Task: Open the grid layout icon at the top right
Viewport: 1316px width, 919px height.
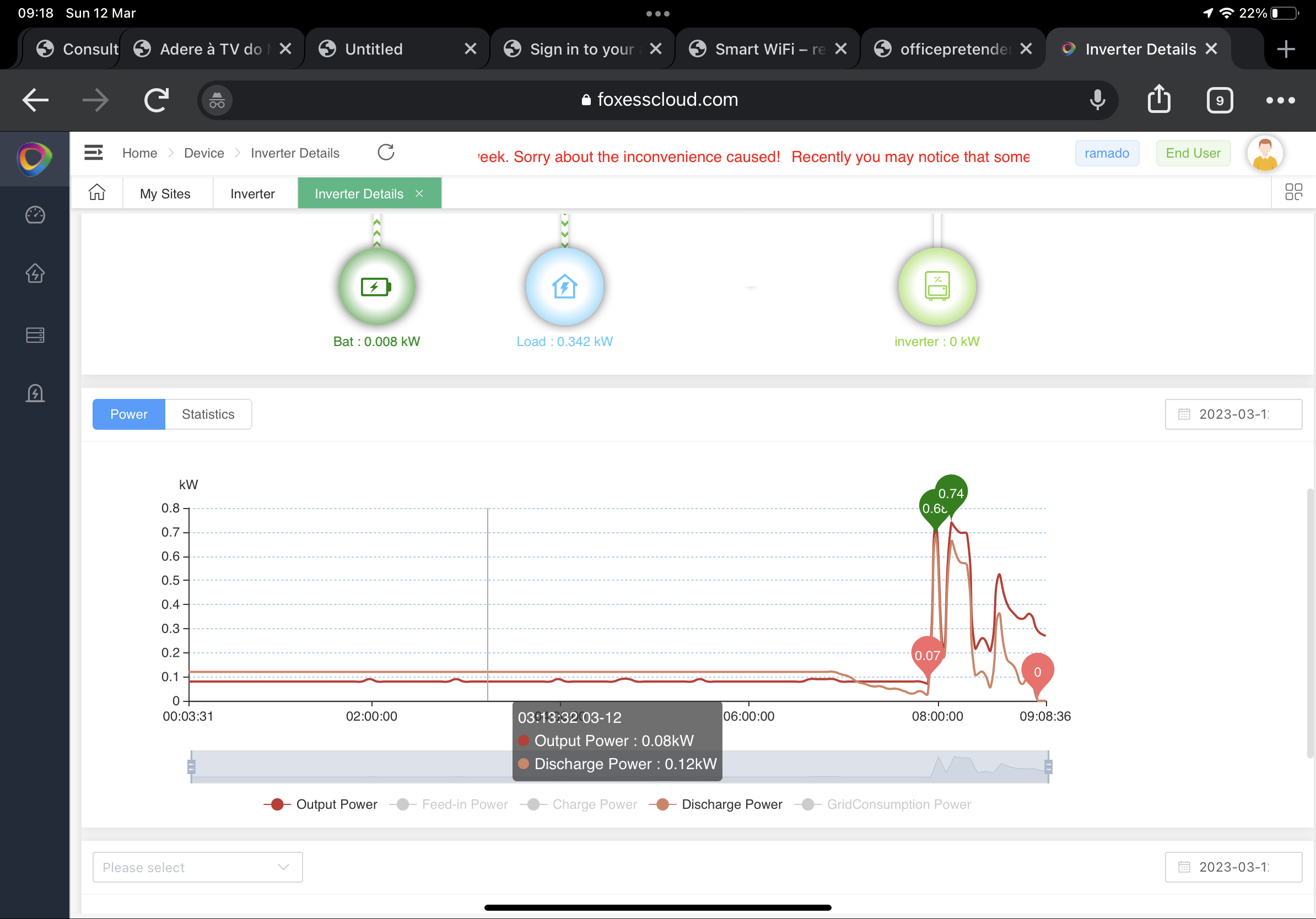Action: [x=1293, y=192]
